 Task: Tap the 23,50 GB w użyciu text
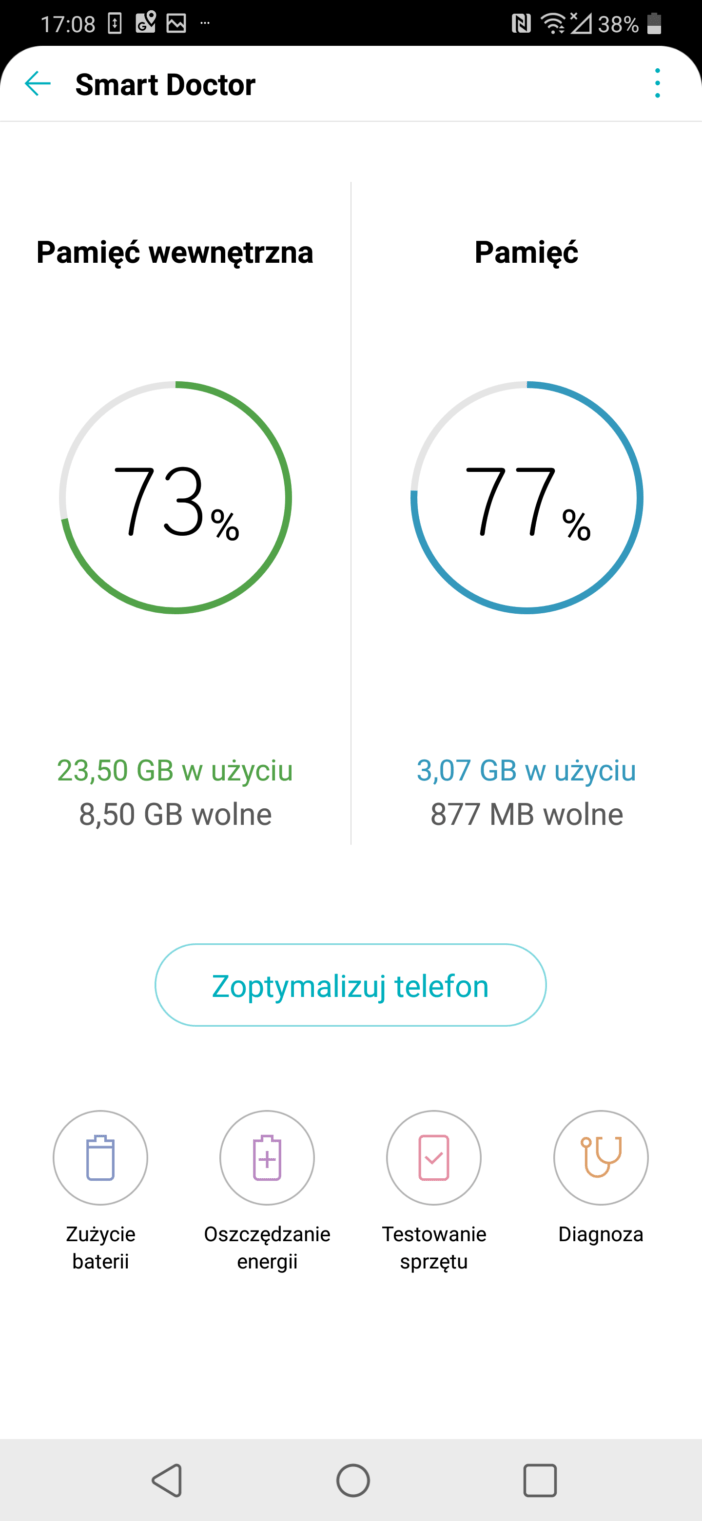(x=175, y=771)
